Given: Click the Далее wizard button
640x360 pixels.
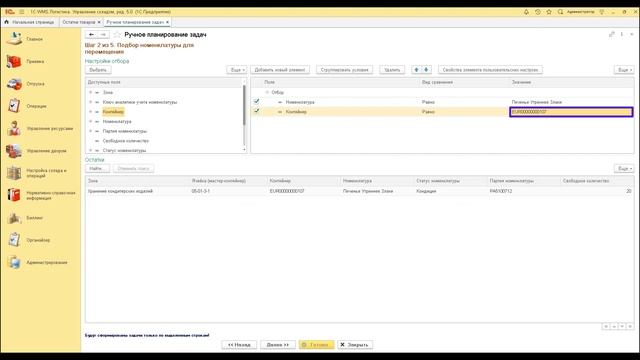Looking at the screenshot, I should tap(278, 344).
